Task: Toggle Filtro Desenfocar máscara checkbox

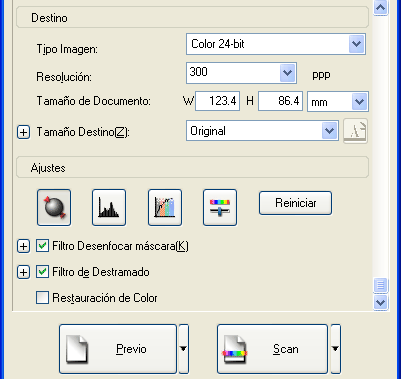Action: click(x=42, y=246)
